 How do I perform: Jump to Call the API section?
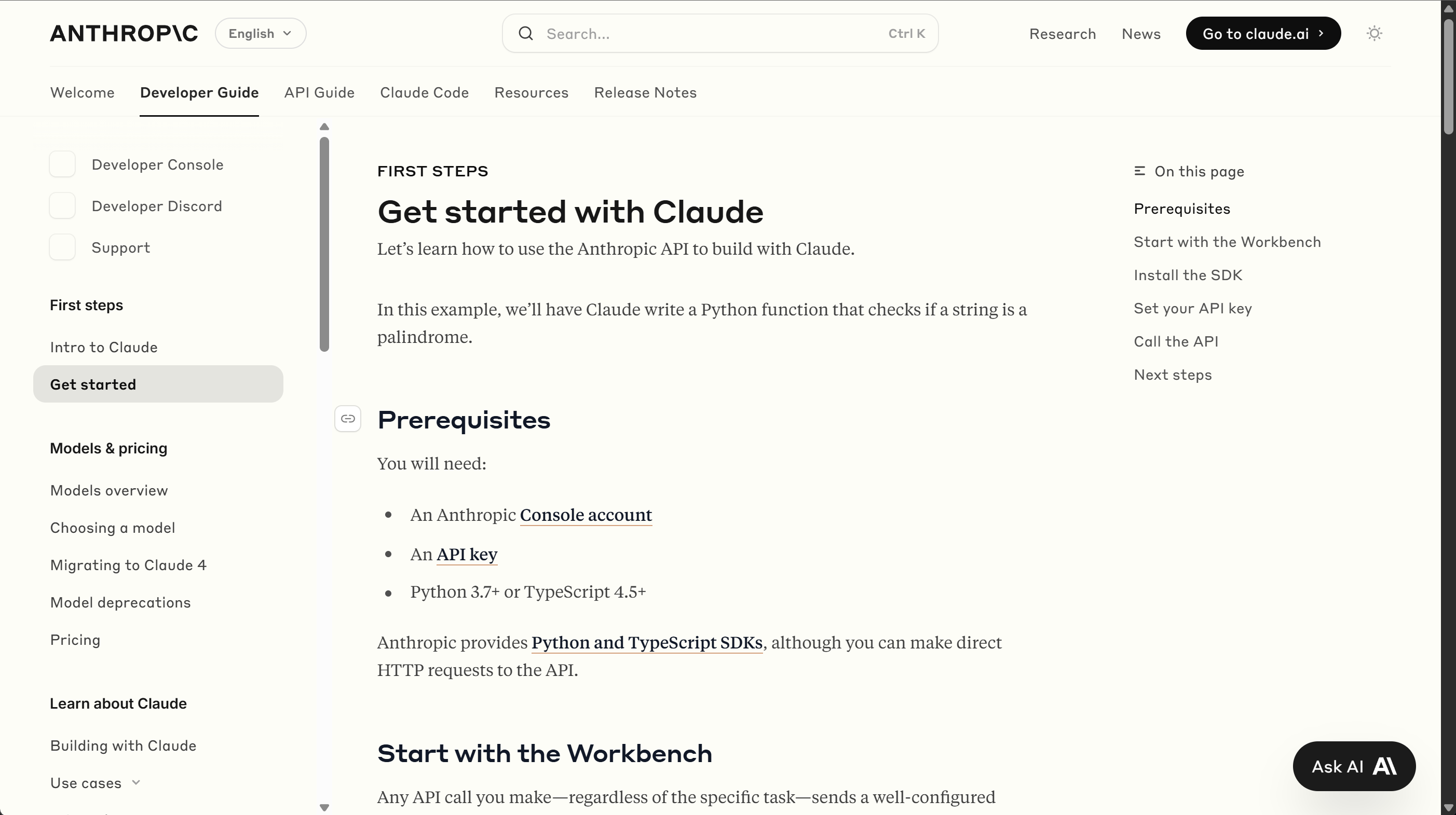[1176, 342]
